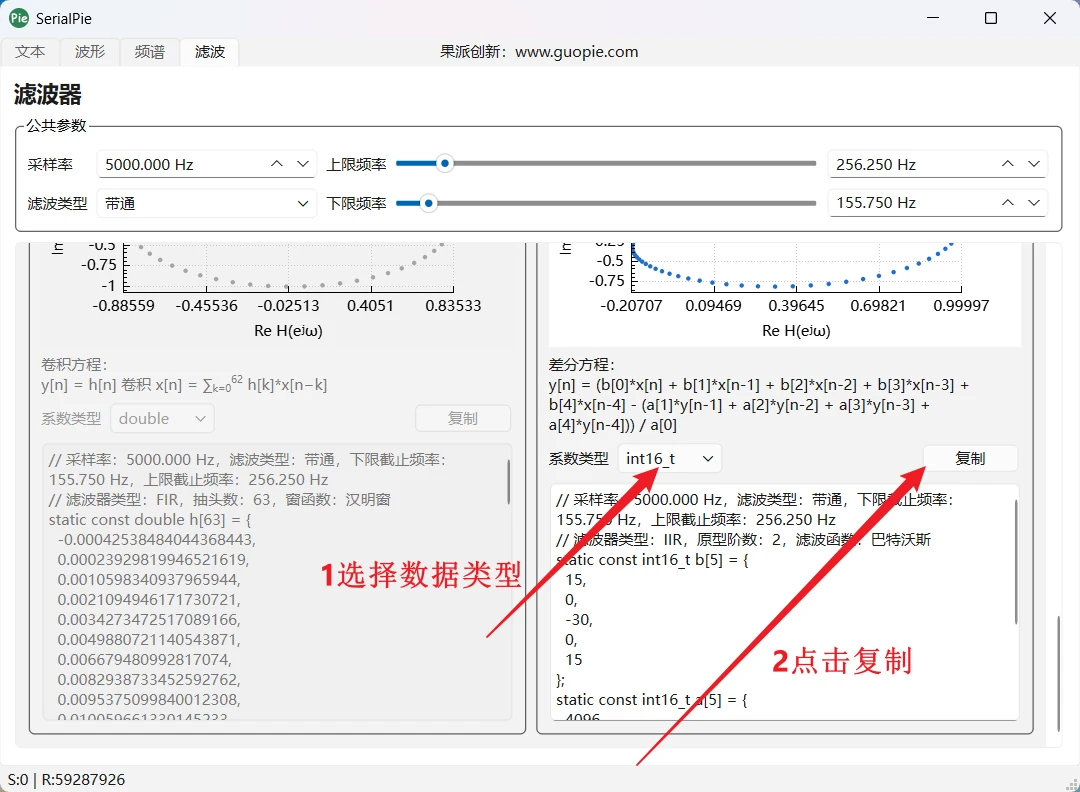Open the int16_t 系数类型 dropdown

coord(670,459)
